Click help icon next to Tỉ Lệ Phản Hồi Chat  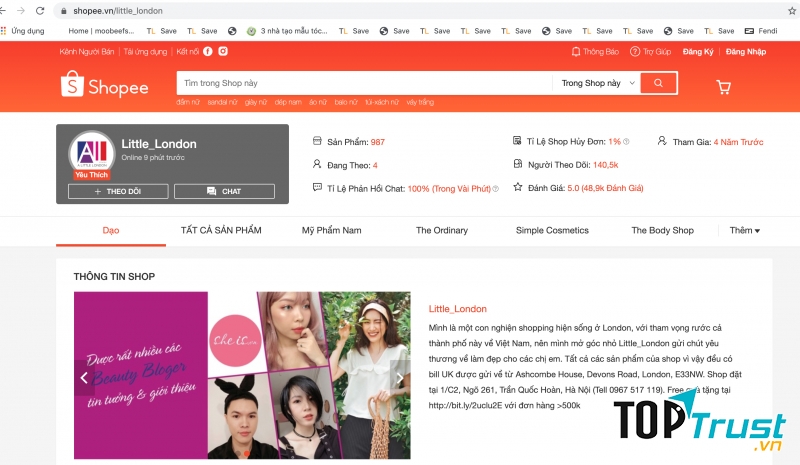(x=495, y=189)
